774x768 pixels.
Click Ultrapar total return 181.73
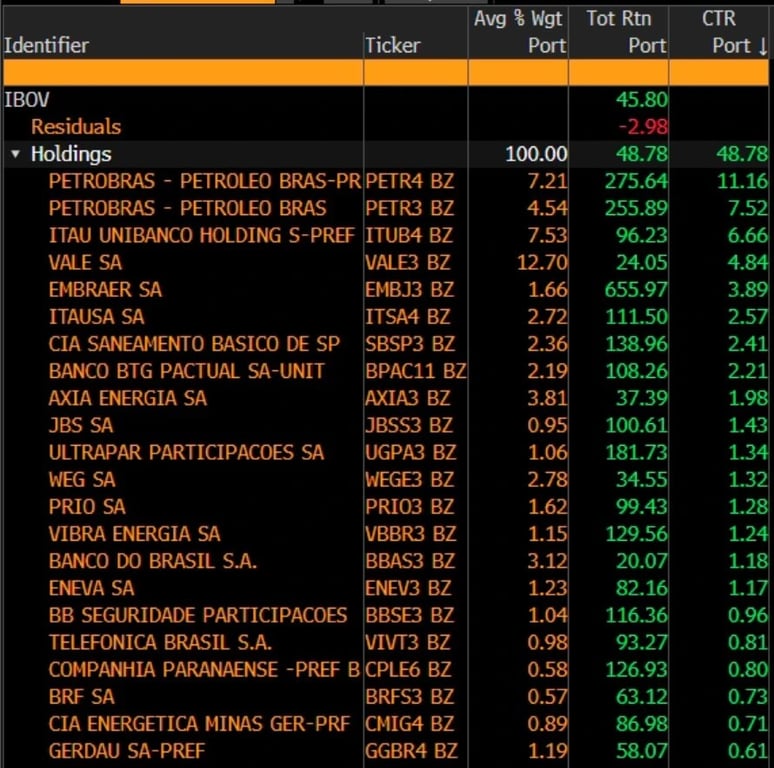636,453
